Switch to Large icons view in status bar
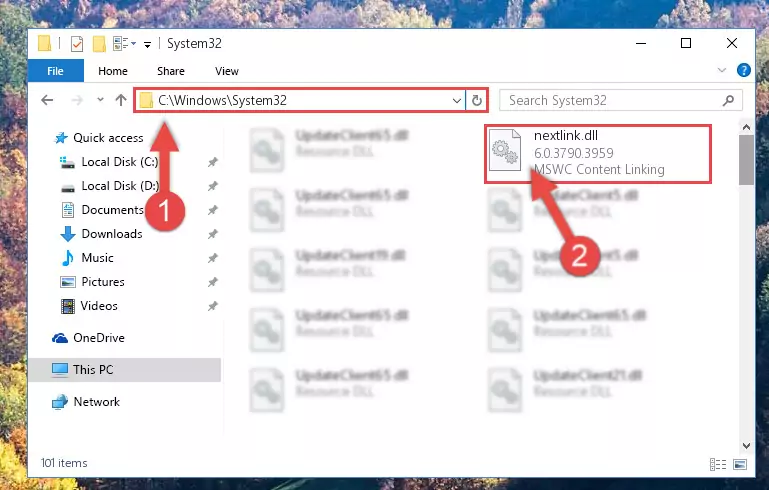Viewport: 769px width, 490px height. tap(740, 464)
